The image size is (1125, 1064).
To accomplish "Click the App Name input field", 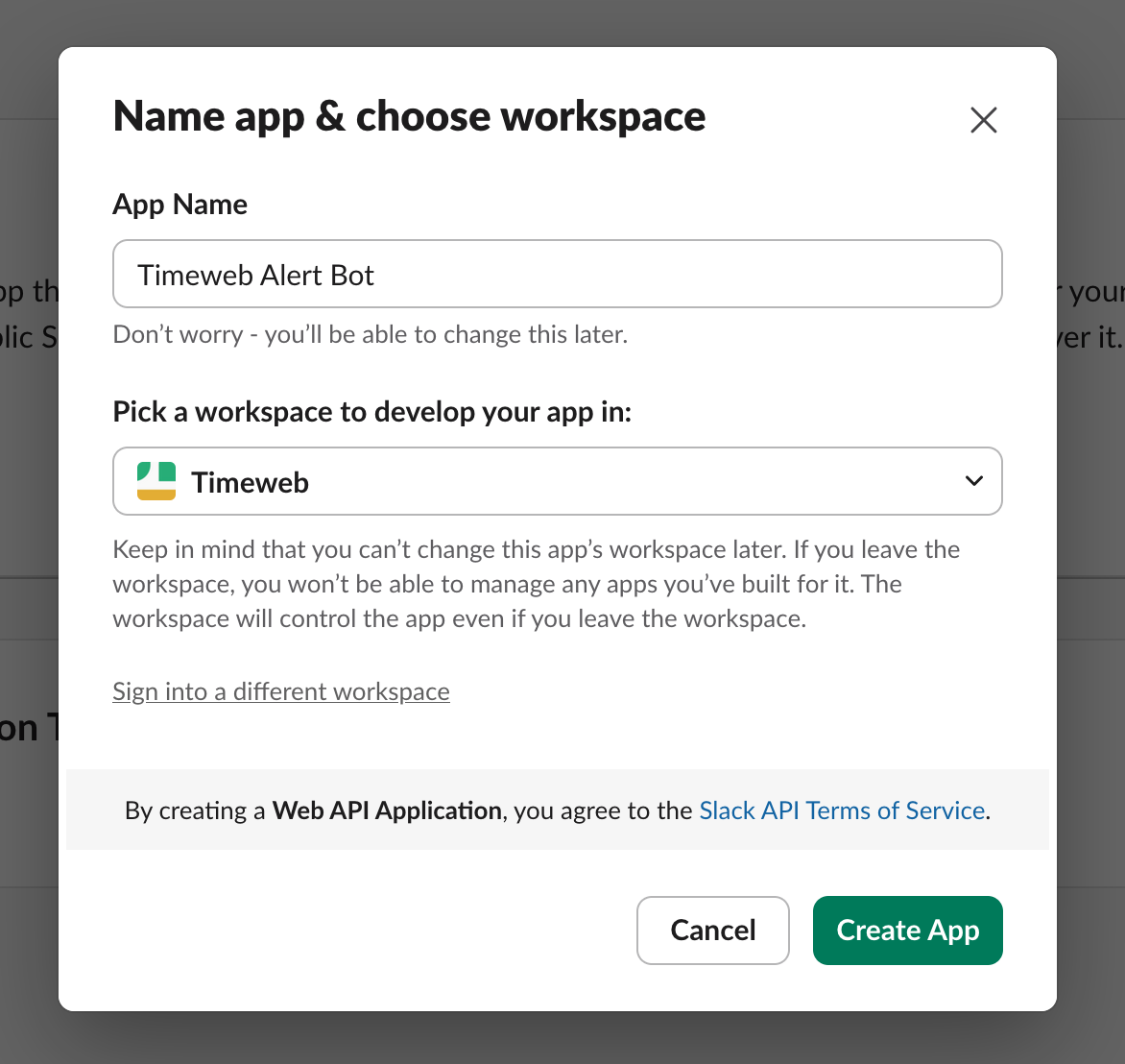I will tap(558, 275).
